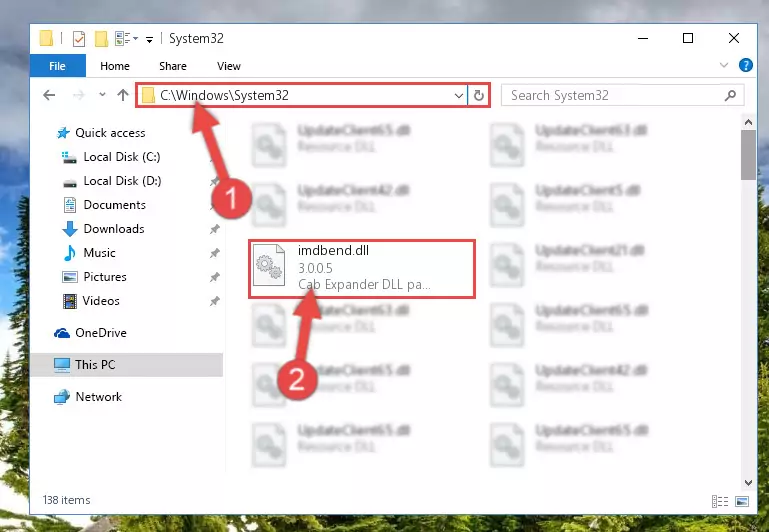
Task: Unpin Pictures using its pin icon
Action: point(214,277)
